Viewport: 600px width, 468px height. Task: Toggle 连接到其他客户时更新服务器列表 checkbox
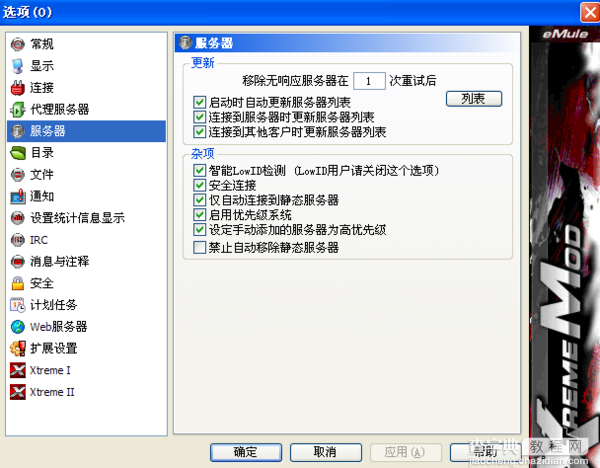tap(199, 132)
